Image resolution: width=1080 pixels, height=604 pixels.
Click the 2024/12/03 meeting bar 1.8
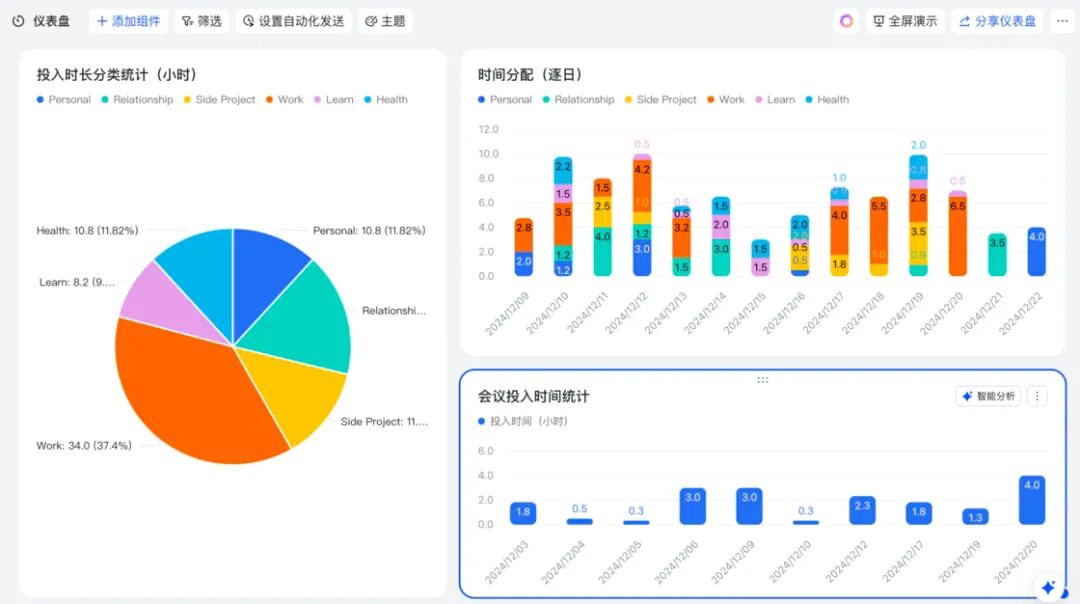click(x=523, y=513)
